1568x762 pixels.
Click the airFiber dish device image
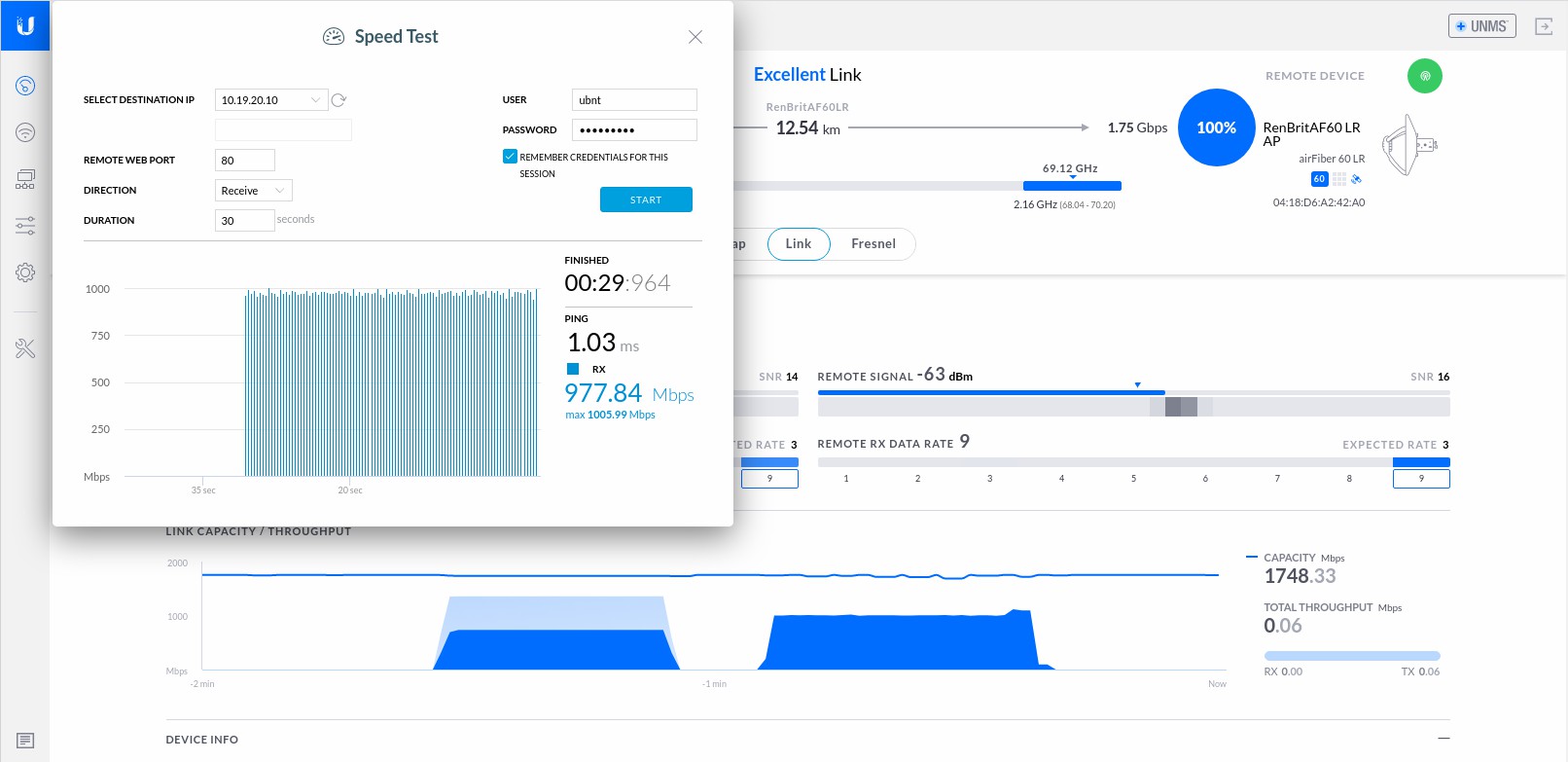pos(1408,145)
